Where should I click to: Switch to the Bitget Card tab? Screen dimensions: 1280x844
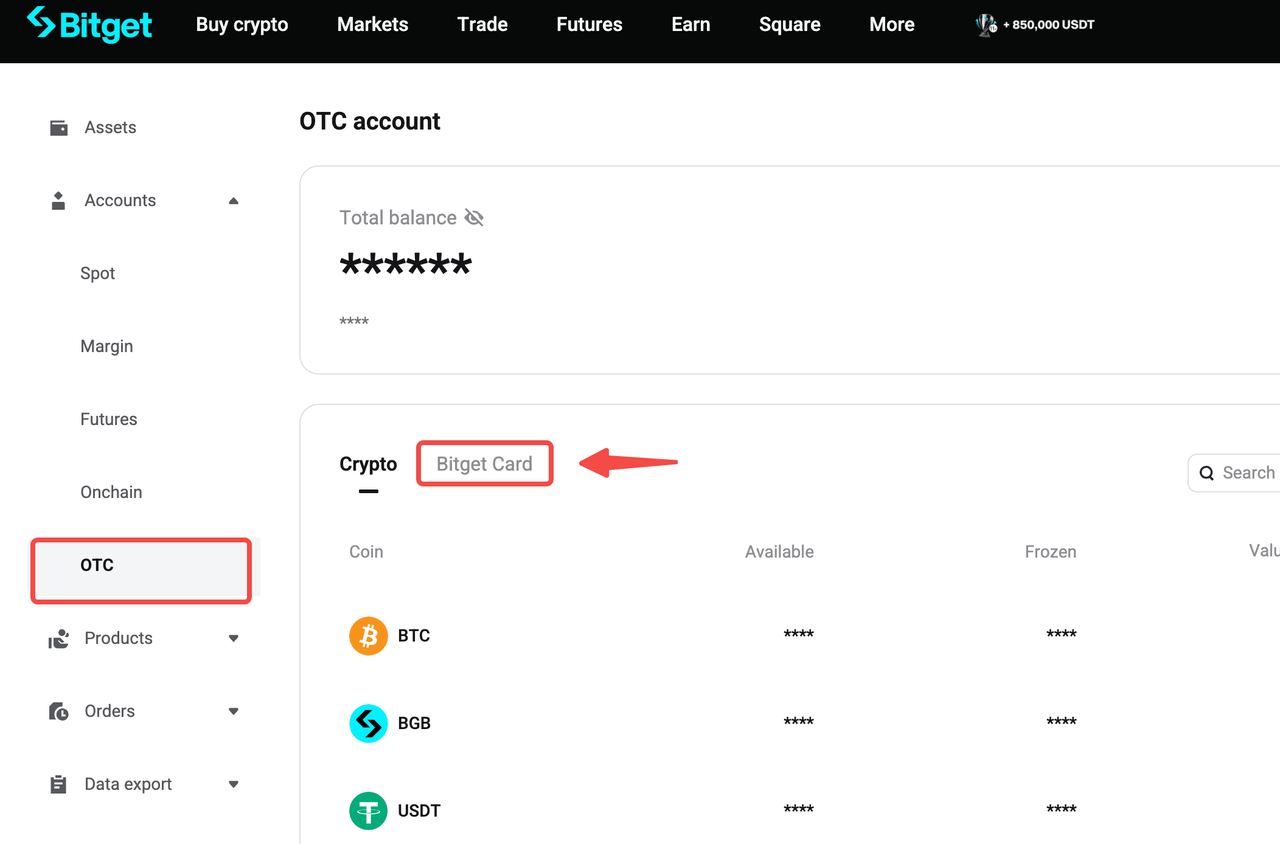coord(484,463)
